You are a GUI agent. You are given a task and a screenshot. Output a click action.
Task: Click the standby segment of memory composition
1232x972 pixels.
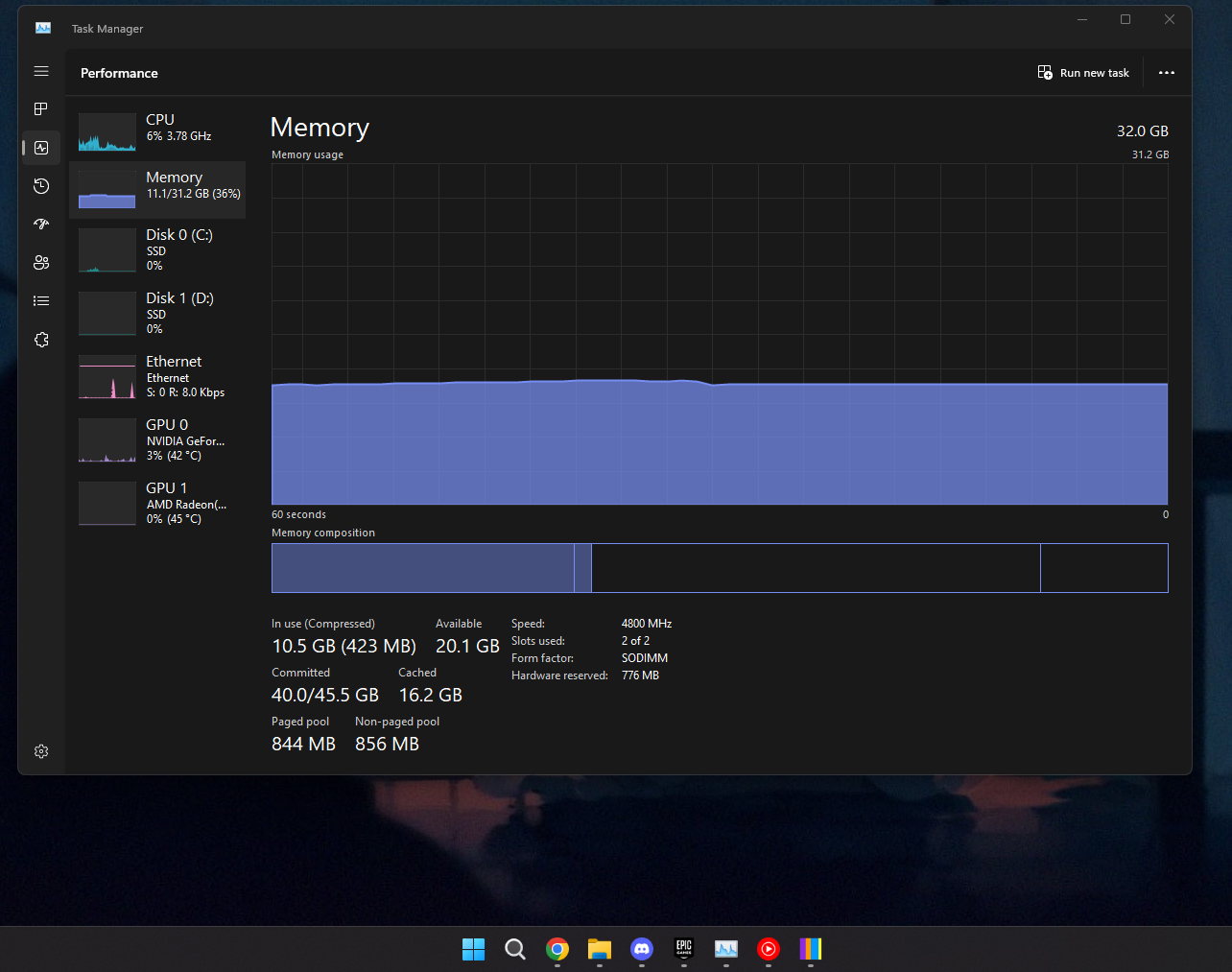[816, 568]
